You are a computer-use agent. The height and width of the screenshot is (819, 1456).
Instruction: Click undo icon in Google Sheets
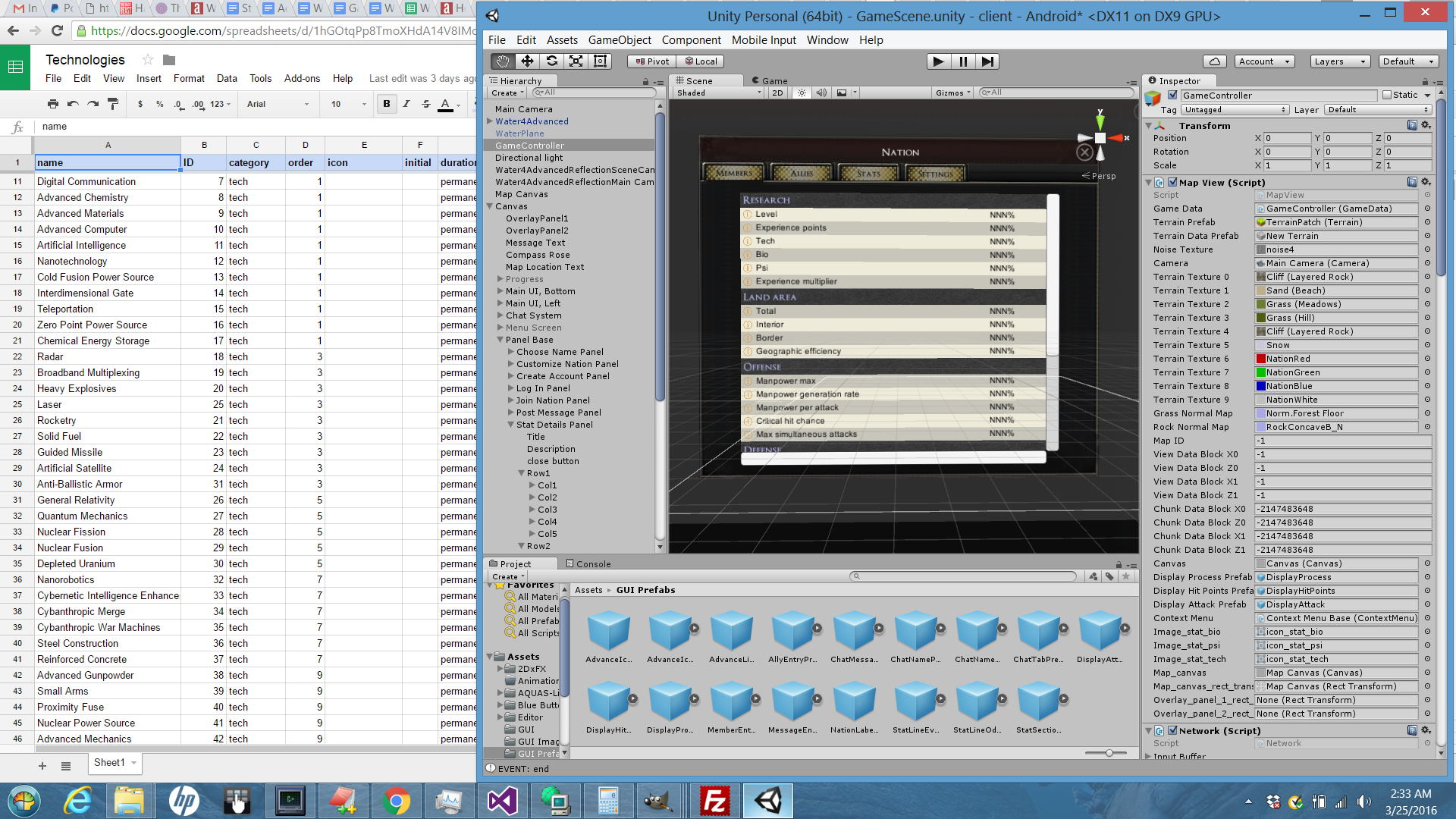pyautogui.click(x=73, y=104)
